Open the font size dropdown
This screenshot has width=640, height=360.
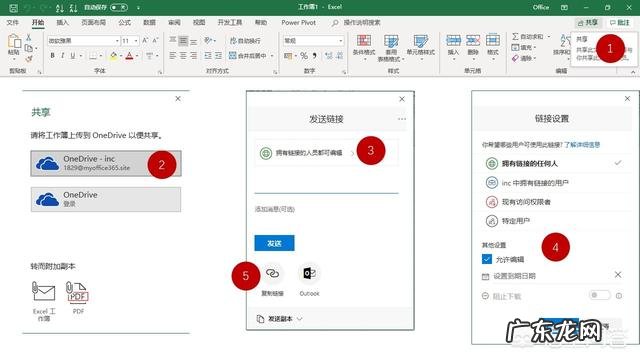[136, 41]
